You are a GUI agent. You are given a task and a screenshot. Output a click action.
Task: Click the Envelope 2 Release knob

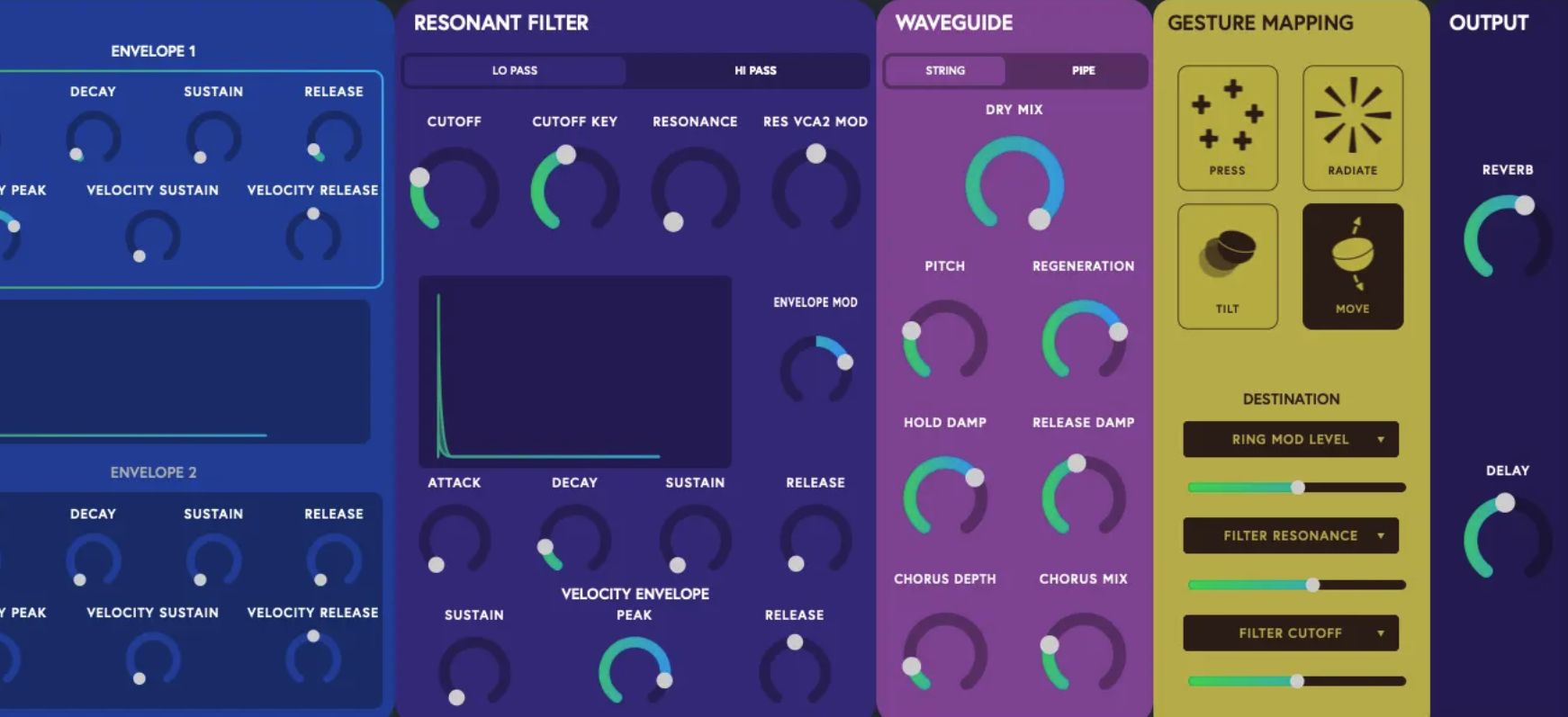click(334, 560)
